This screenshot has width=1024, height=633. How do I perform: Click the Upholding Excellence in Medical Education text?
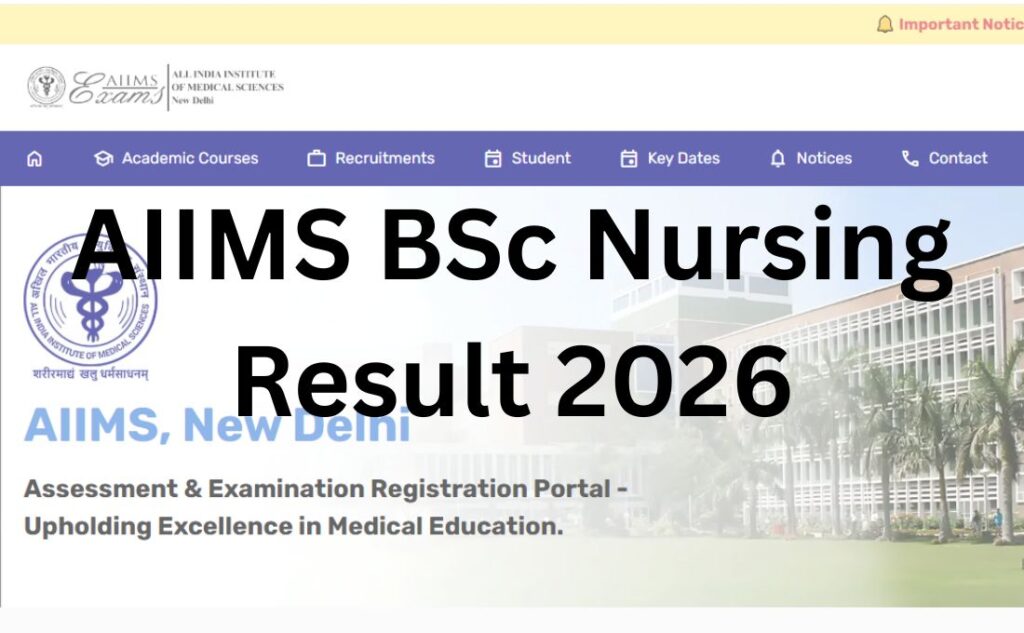[x=294, y=527]
